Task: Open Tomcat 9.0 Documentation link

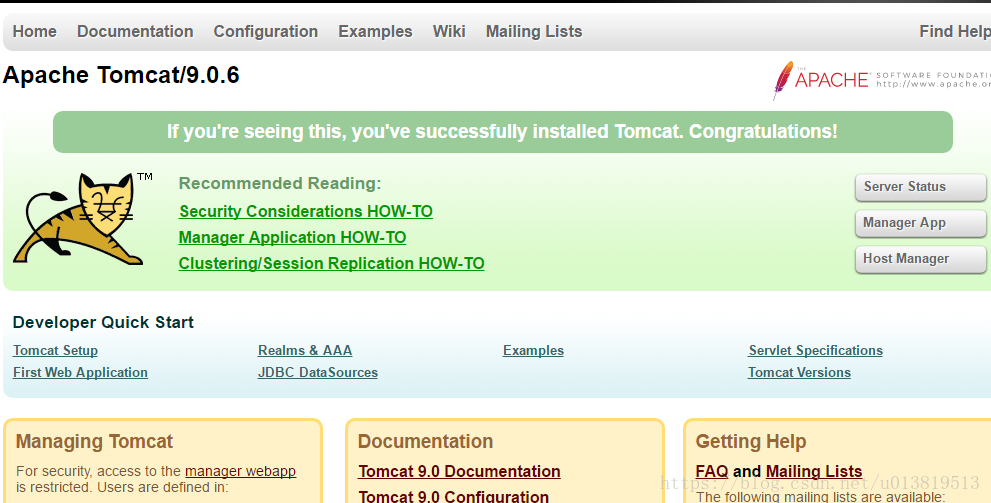Action: click(459, 471)
